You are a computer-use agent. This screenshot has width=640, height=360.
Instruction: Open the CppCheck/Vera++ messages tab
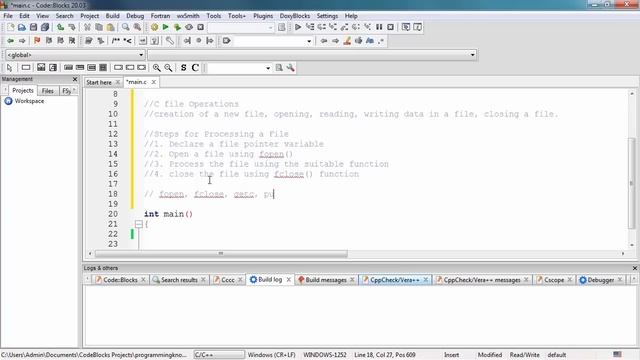482,280
